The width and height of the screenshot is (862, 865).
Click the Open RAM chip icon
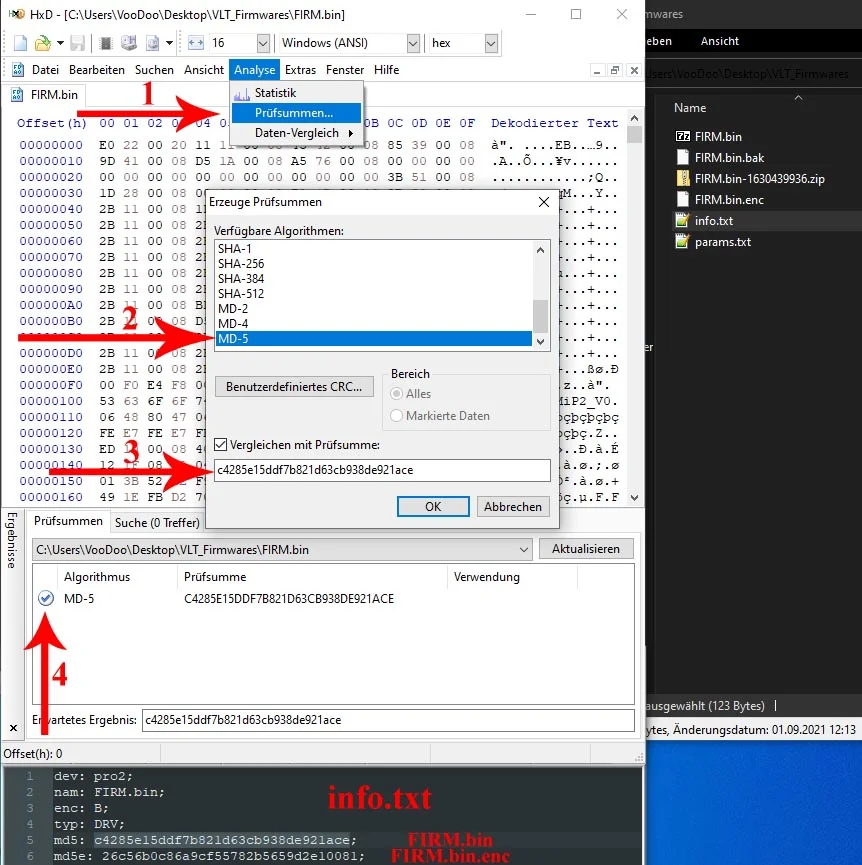pos(105,43)
